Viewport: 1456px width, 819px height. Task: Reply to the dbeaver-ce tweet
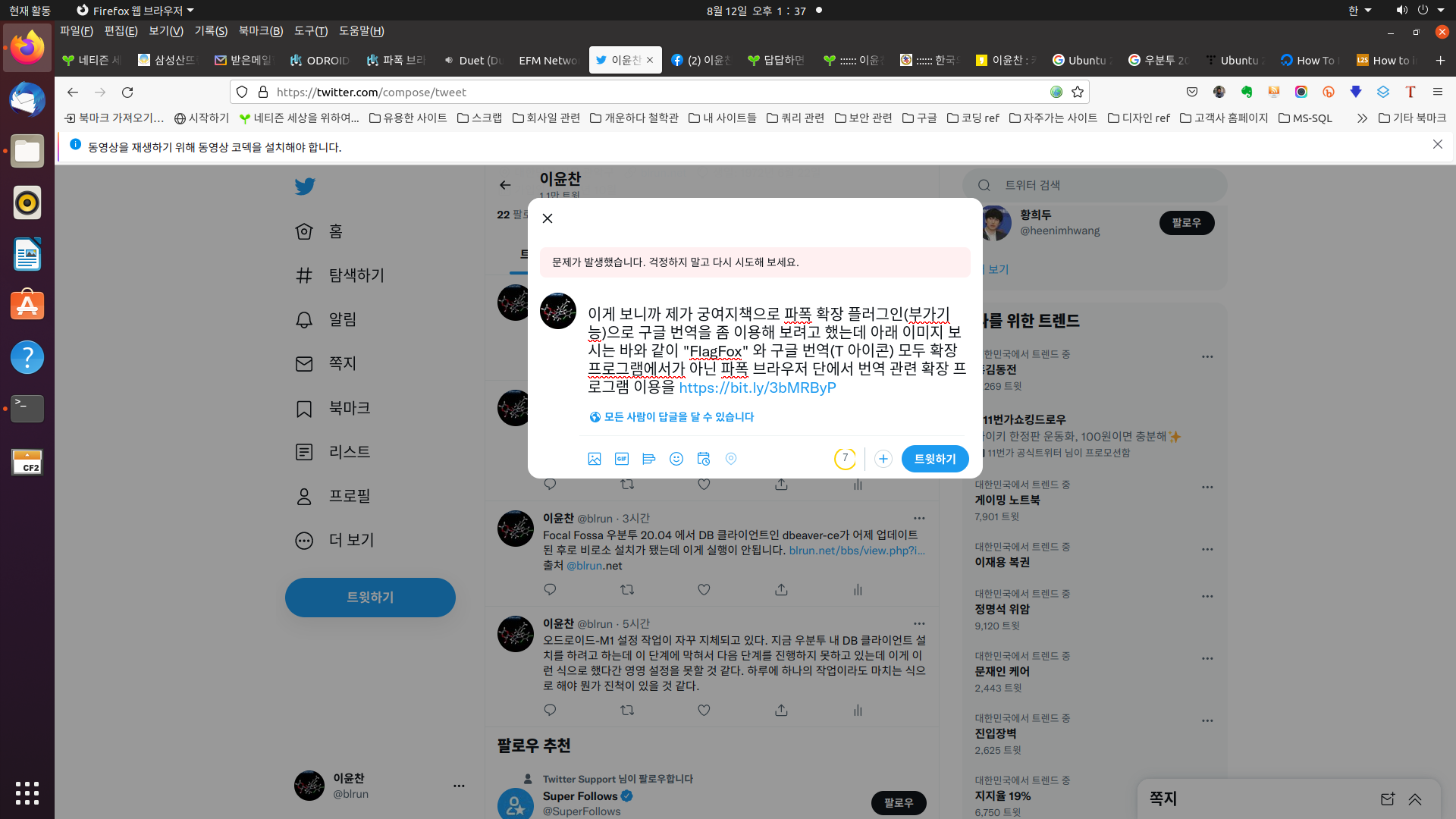tap(551, 589)
